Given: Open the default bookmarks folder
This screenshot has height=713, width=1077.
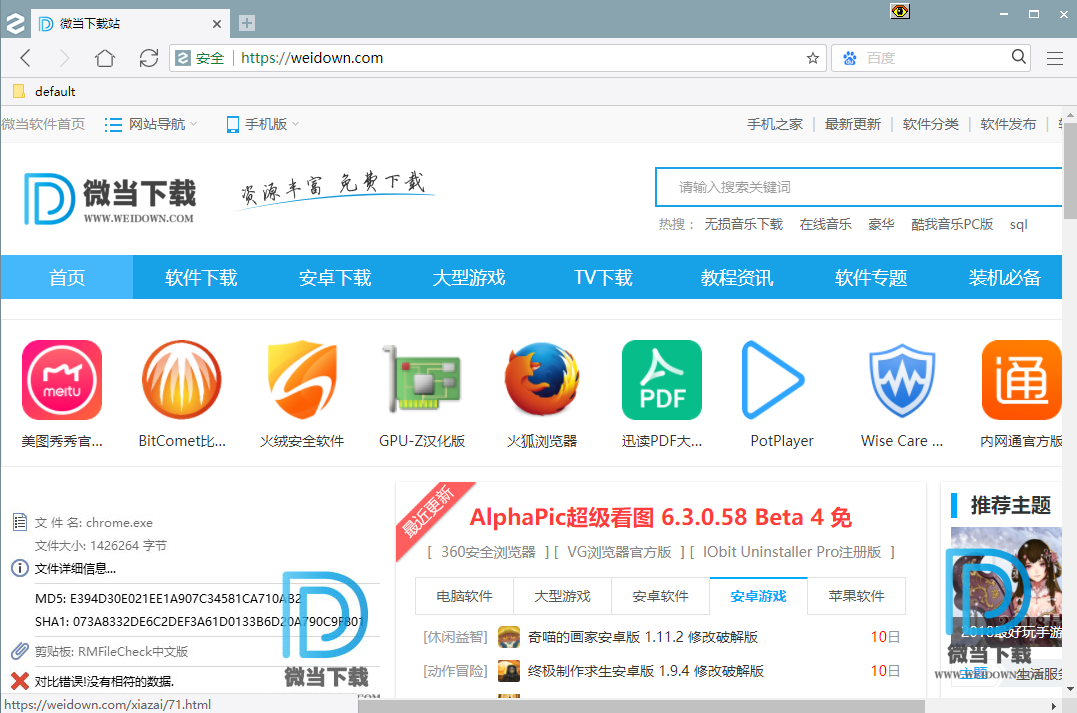Looking at the screenshot, I should point(44,91).
